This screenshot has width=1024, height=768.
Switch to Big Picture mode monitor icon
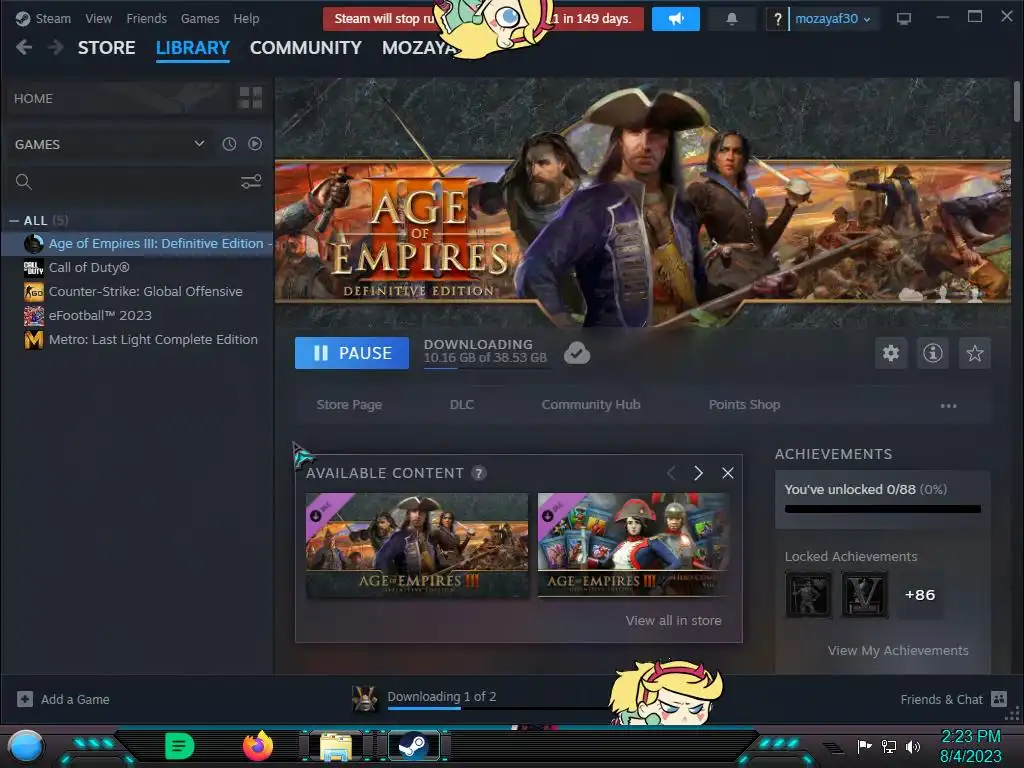903,19
